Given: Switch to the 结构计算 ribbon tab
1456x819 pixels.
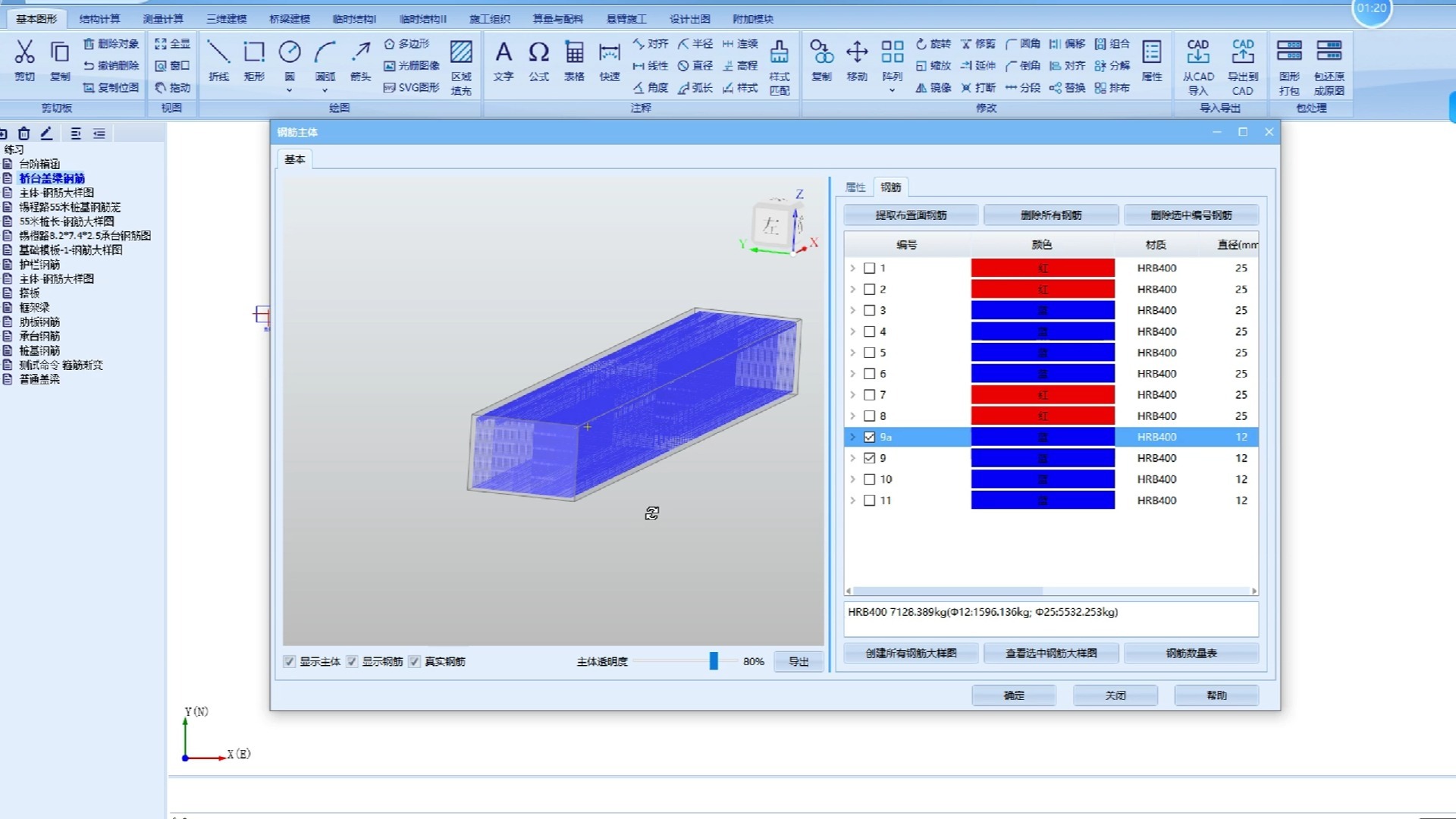Looking at the screenshot, I should pos(99,19).
